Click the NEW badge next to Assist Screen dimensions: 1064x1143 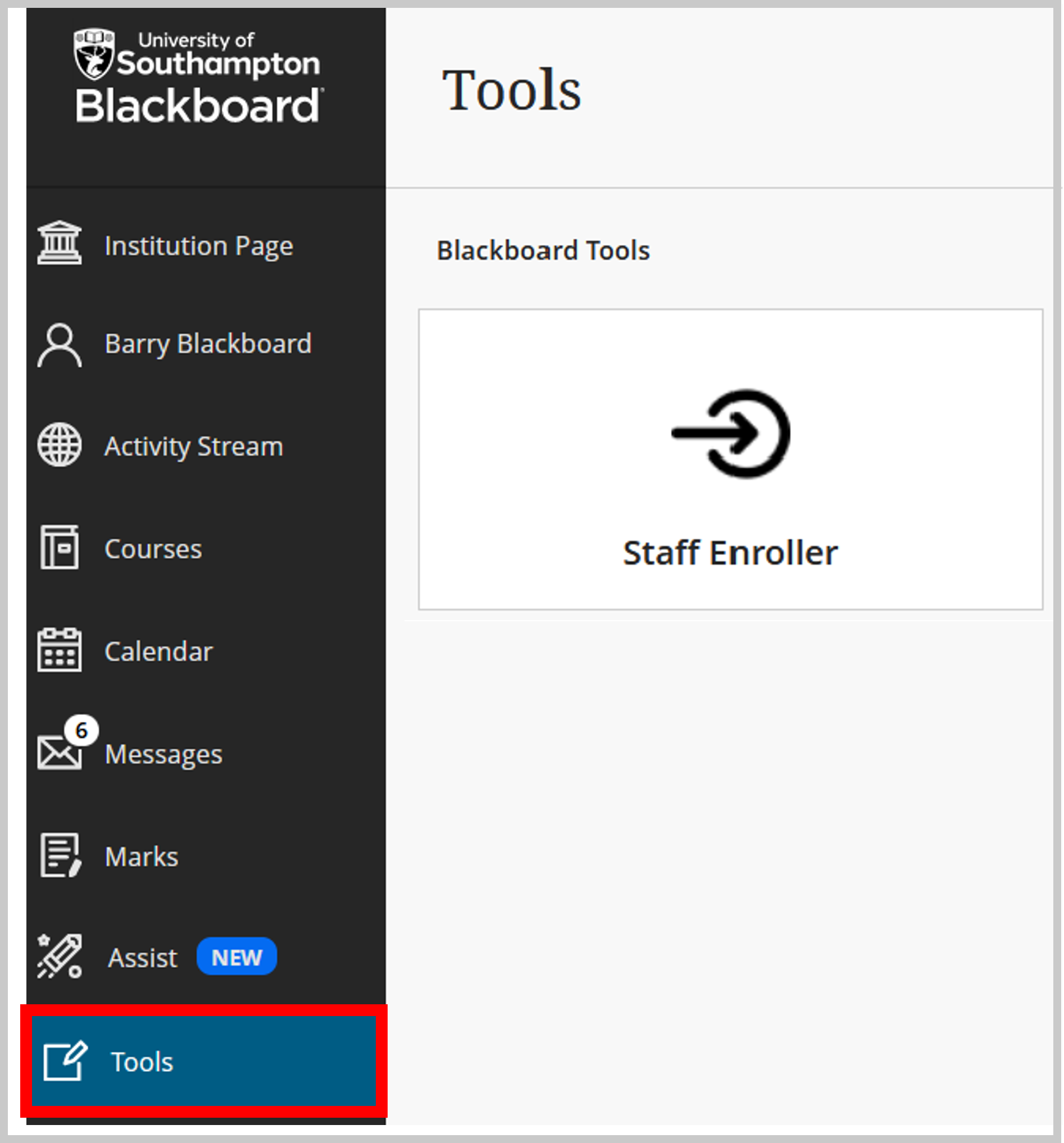point(237,957)
